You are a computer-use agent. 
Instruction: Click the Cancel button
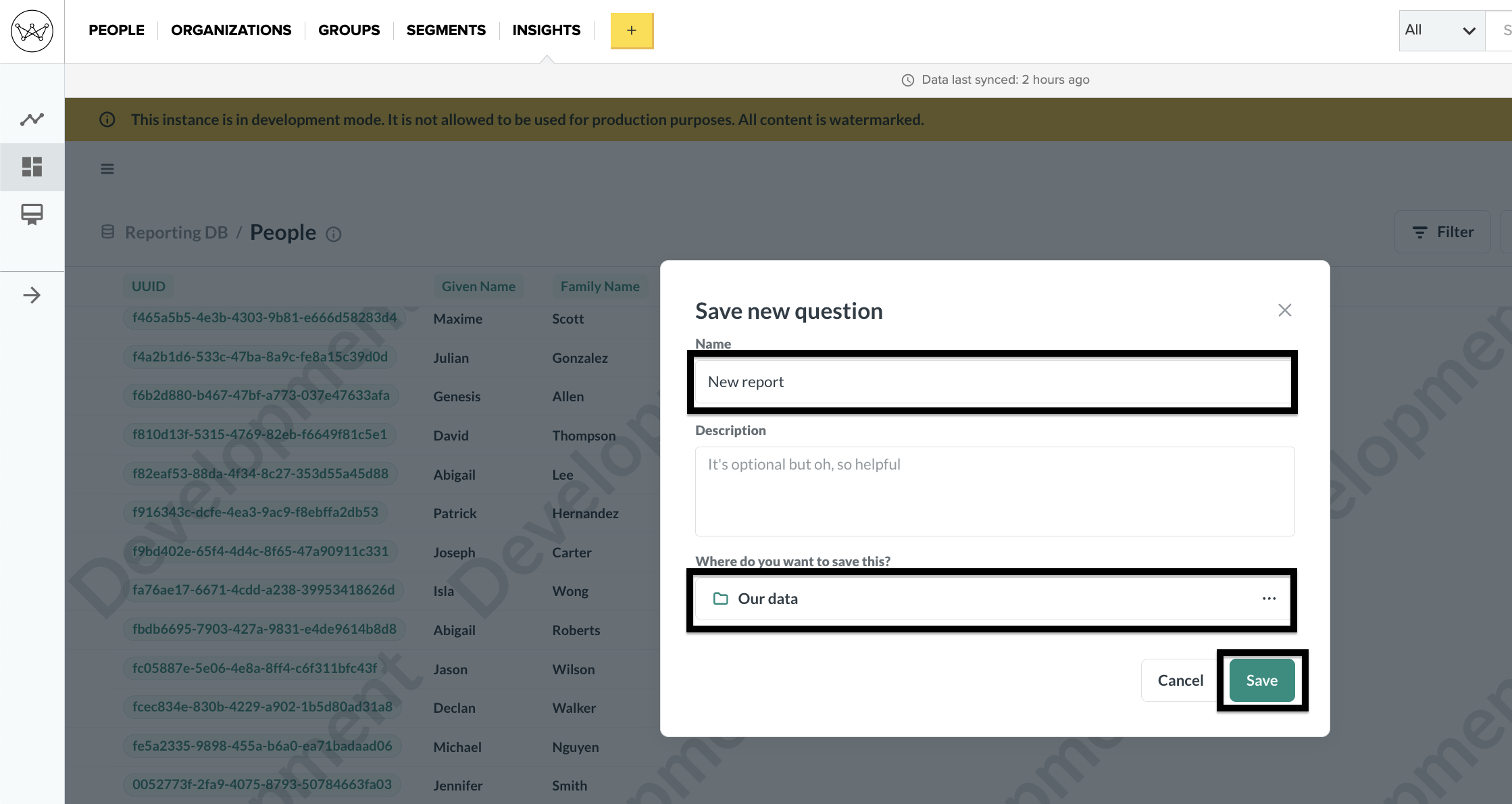[1180, 680]
